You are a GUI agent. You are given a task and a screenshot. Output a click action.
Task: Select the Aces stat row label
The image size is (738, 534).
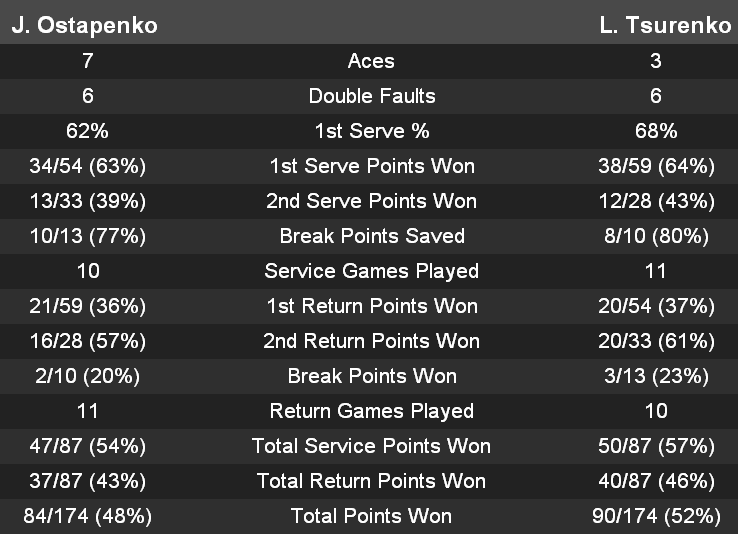click(x=371, y=61)
